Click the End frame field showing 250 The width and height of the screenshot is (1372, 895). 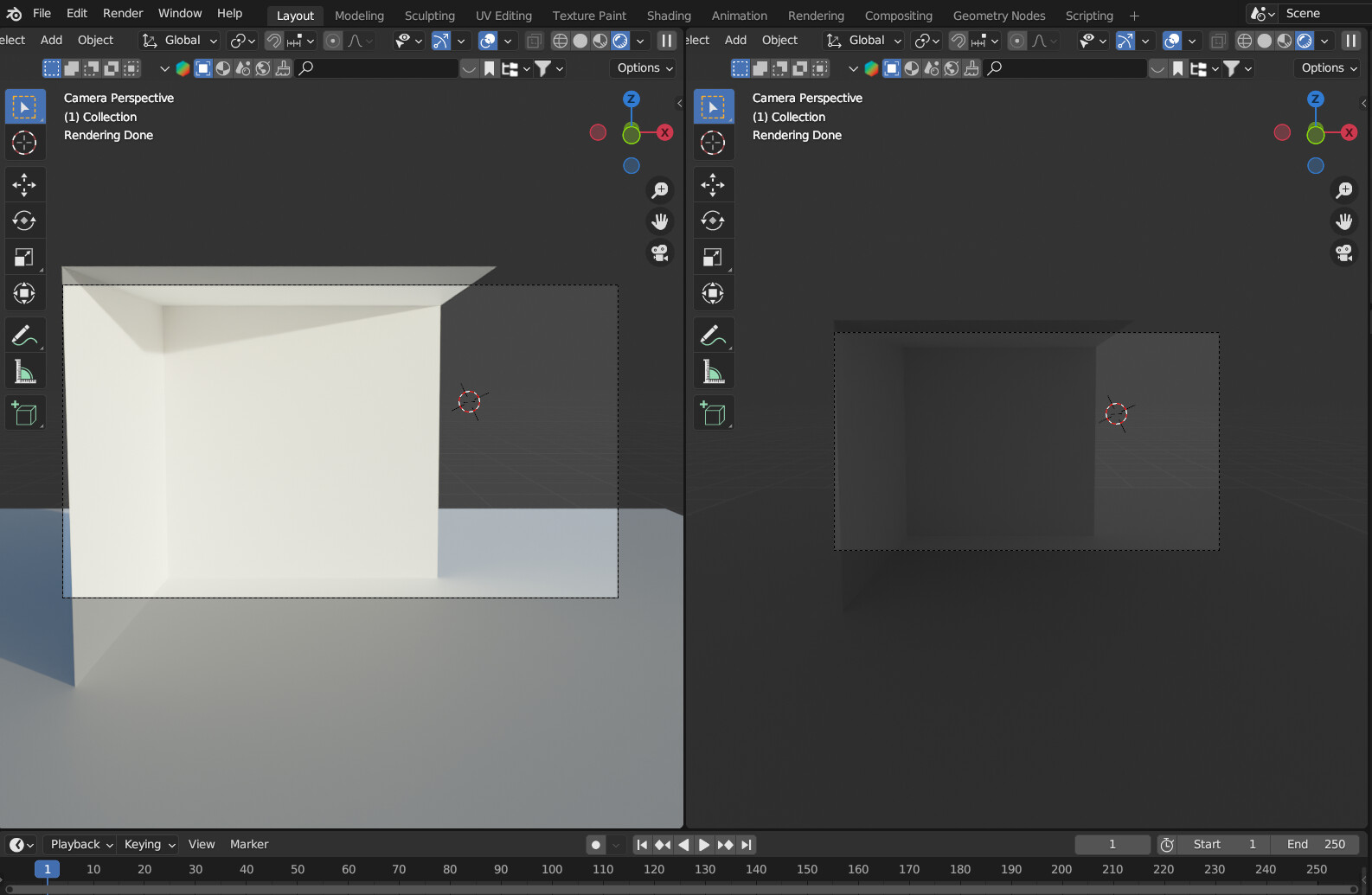(x=1316, y=845)
